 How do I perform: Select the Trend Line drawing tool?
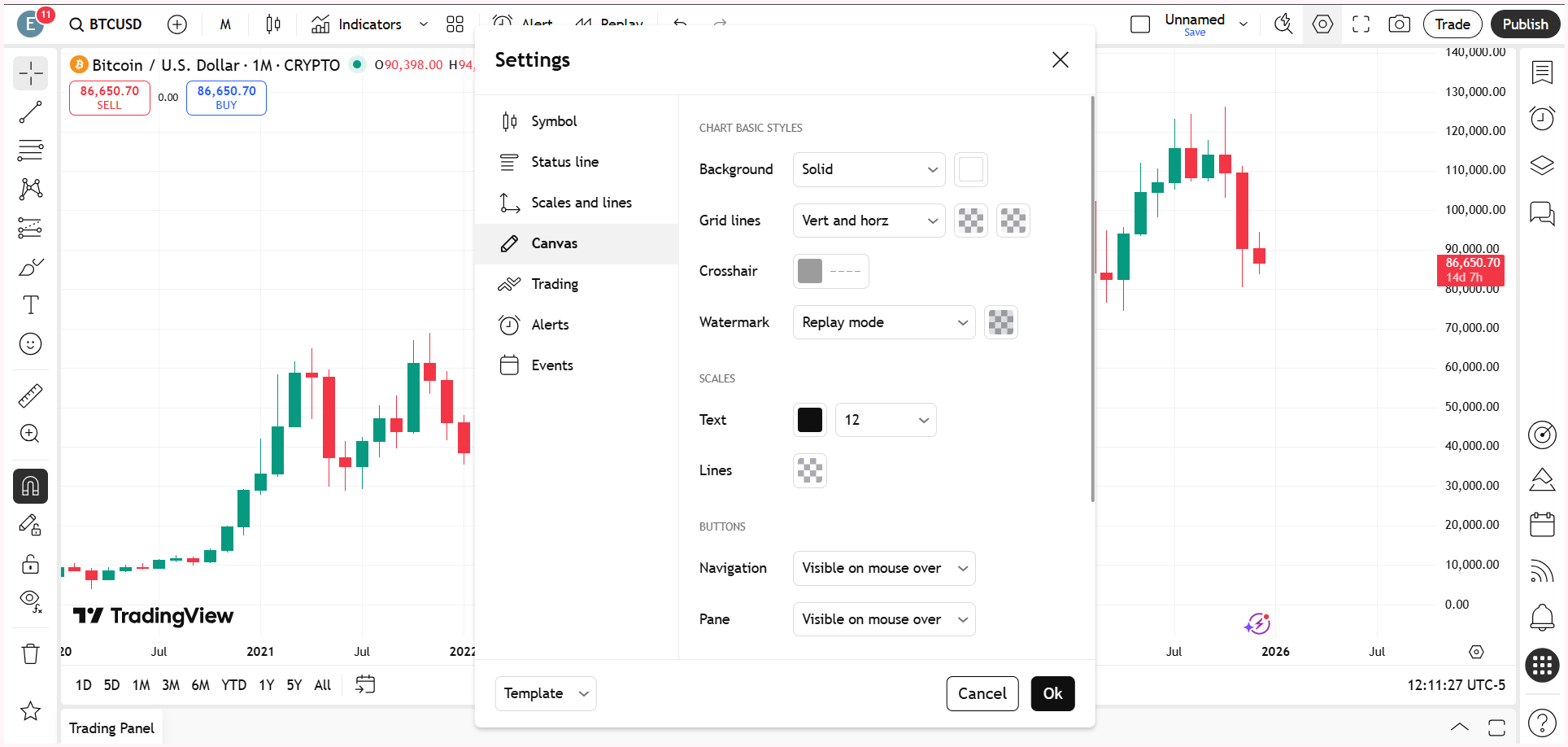30,112
